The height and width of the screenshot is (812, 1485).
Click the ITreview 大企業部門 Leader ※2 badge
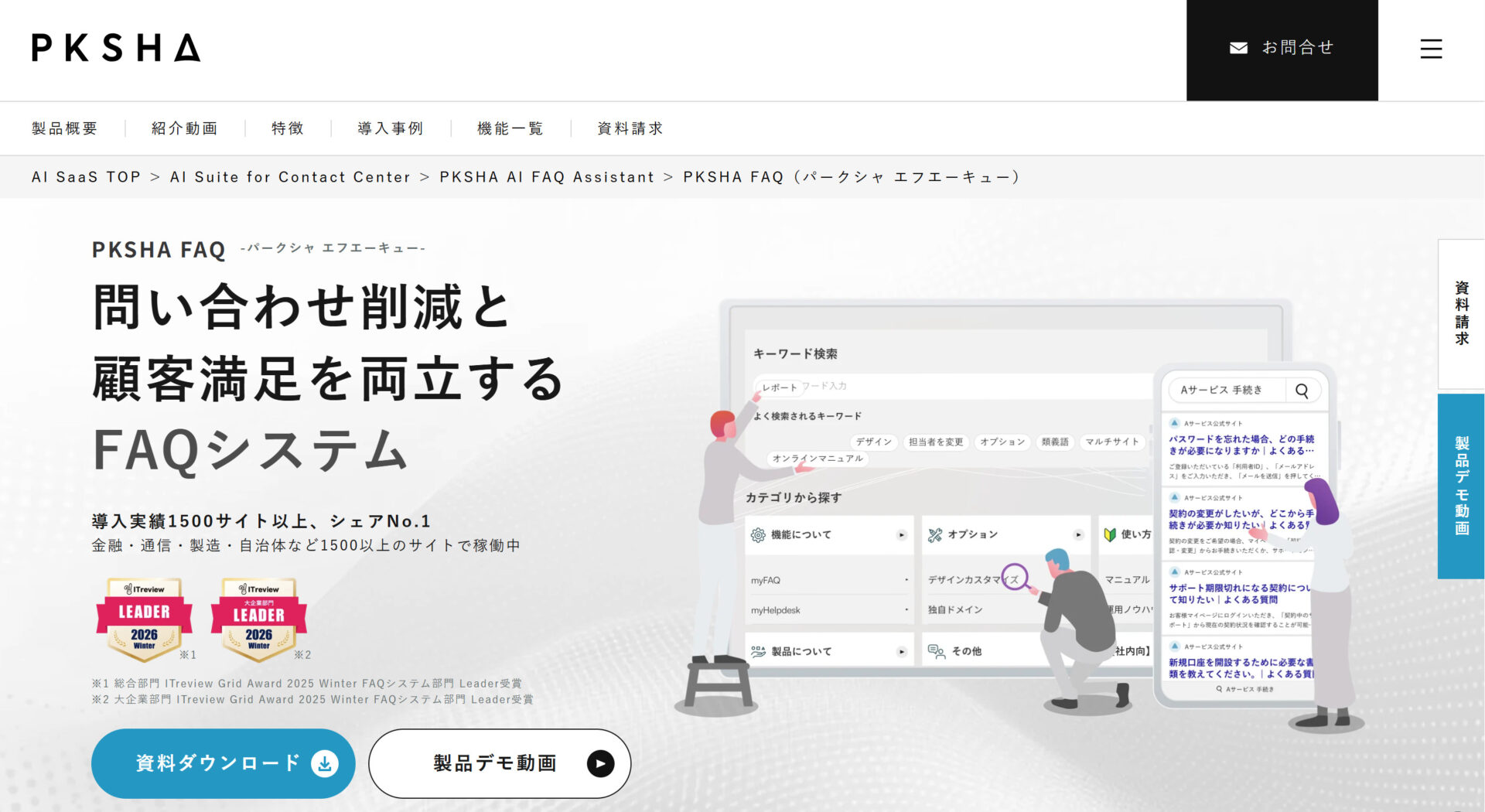259,619
